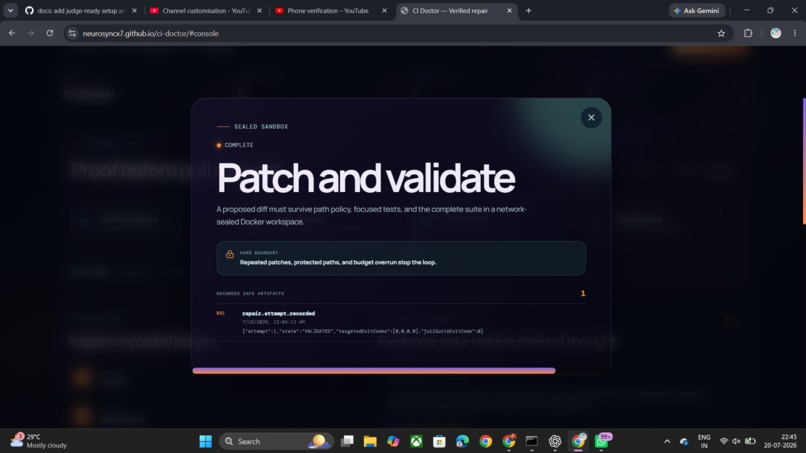The height and width of the screenshot is (453, 806).
Task: Click the taskbar Search box
Action: pos(276,441)
